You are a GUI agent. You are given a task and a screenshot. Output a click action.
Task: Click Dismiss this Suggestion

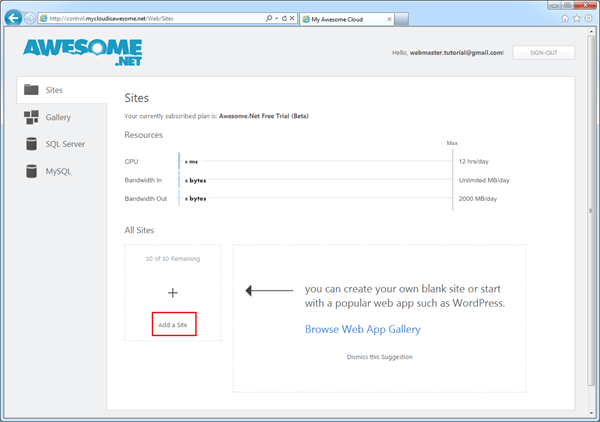[x=380, y=357]
